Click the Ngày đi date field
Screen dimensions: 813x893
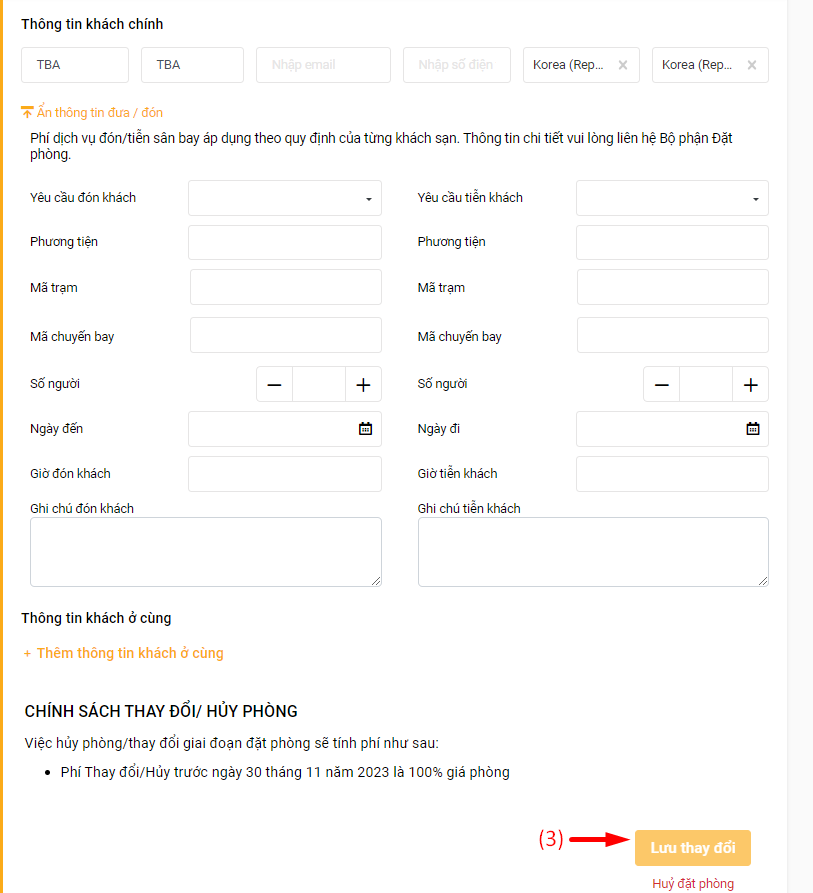pyautogui.click(x=672, y=429)
